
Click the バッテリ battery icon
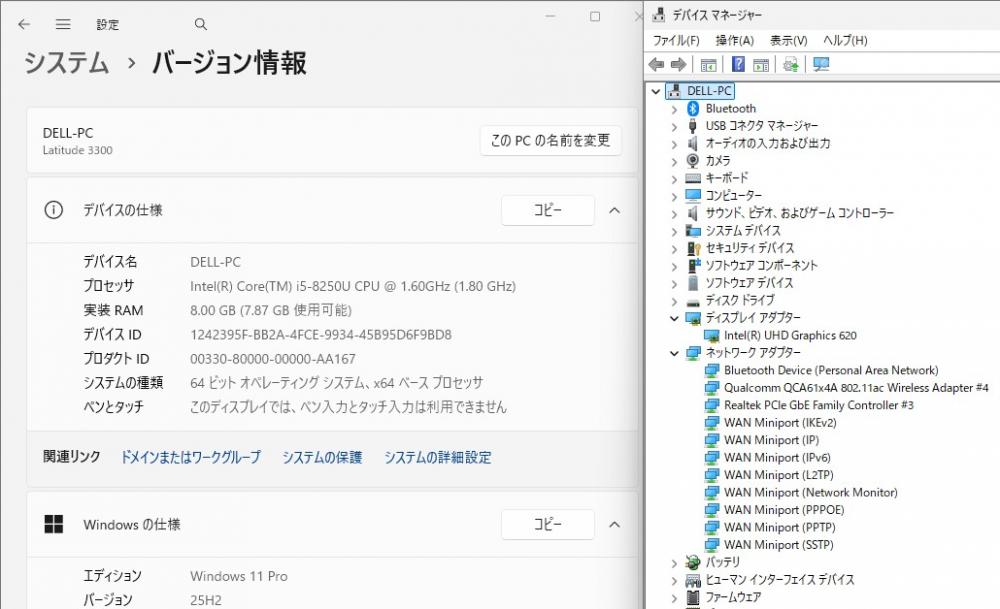693,562
